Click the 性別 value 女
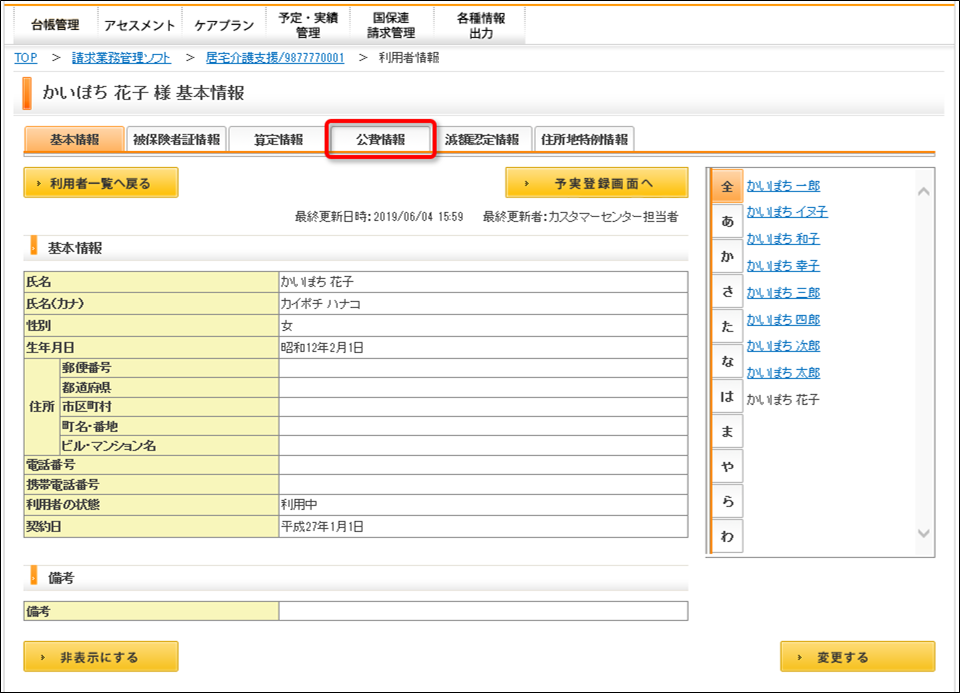Viewport: 960px width, 693px height. [287, 326]
